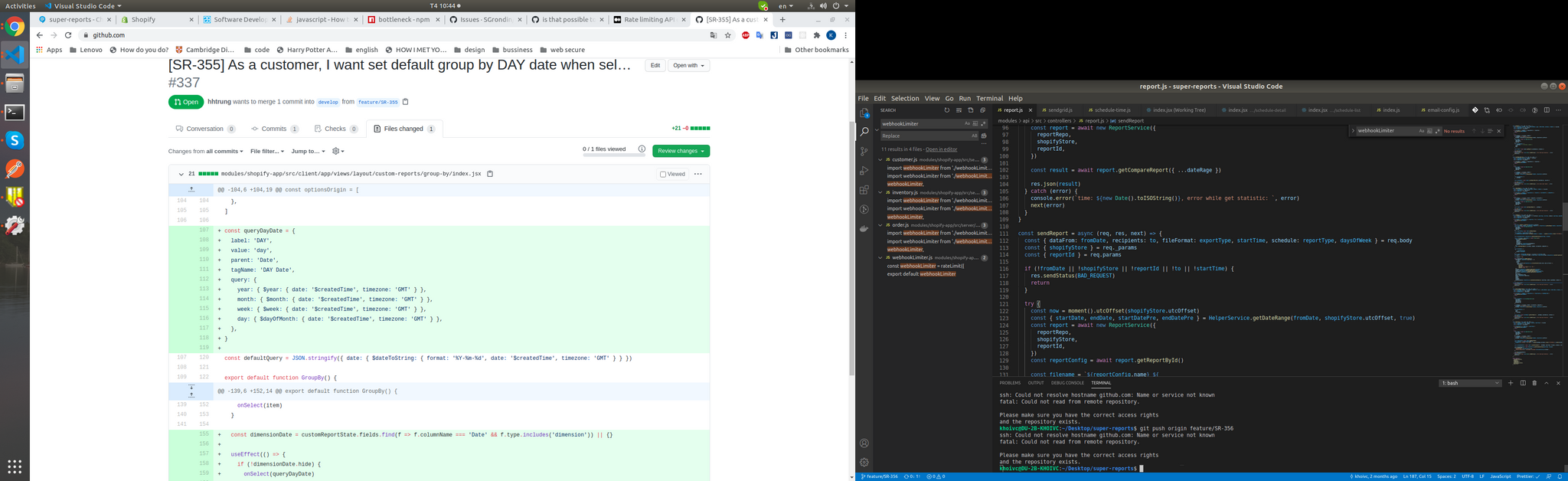Mark the group-by index.jsx file as Viewed
The width and height of the screenshot is (1568, 481).
(663, 174)
